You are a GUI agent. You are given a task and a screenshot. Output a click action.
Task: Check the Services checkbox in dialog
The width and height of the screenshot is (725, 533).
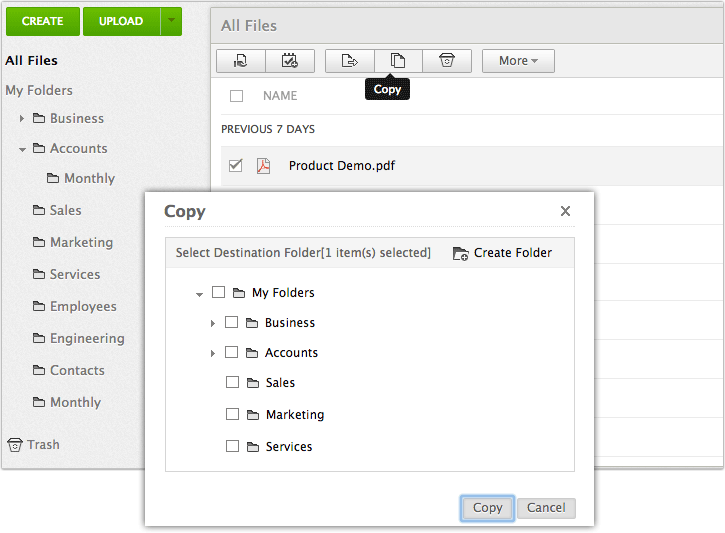(x=232, y=446)
